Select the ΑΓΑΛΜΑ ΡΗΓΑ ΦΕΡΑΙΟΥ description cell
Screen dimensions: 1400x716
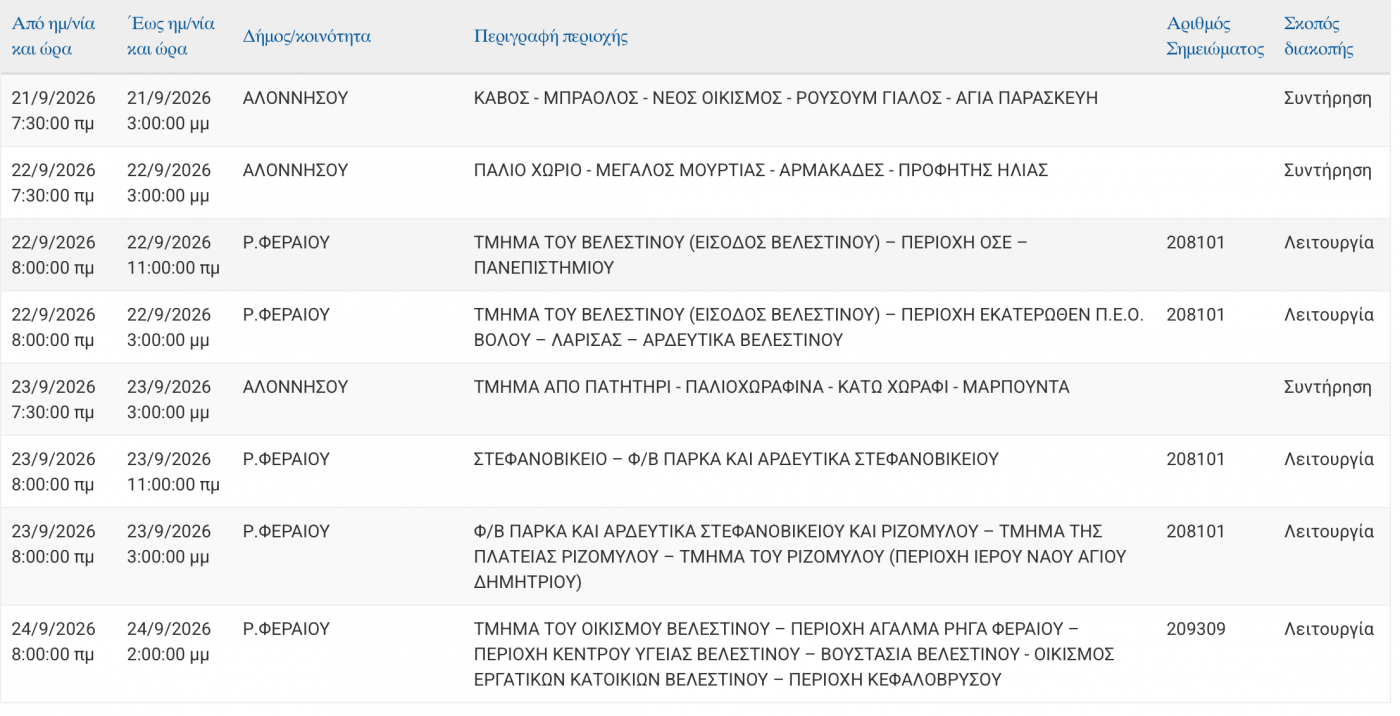click(794, 654)
